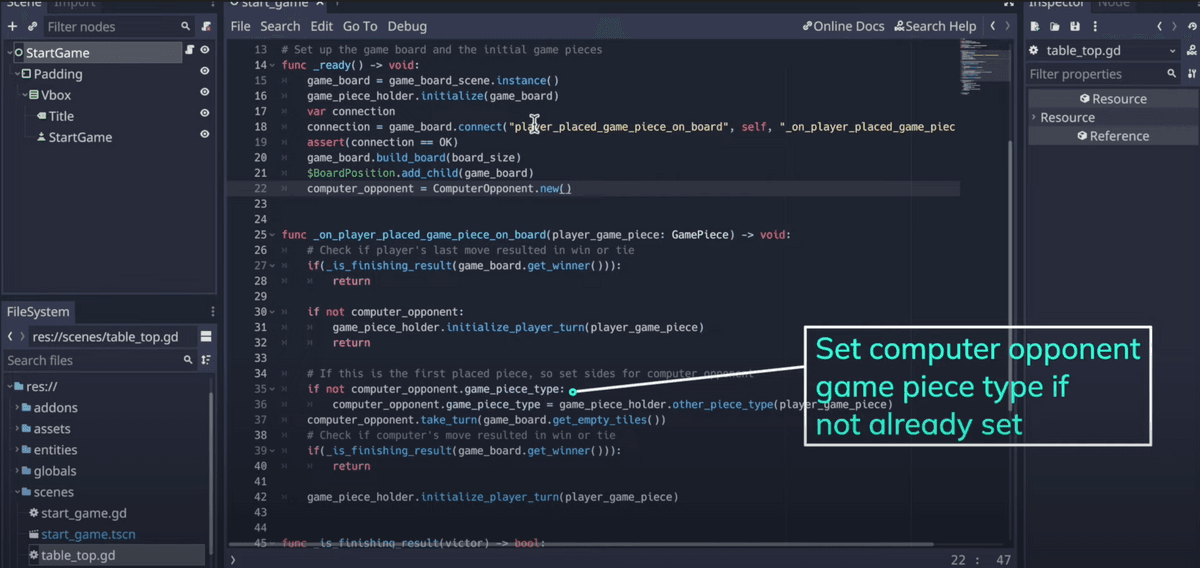The height and width of the screenshot is (568, 1200).
Task: Toggle visibility of Vbox node
Action: click(205, 92)
